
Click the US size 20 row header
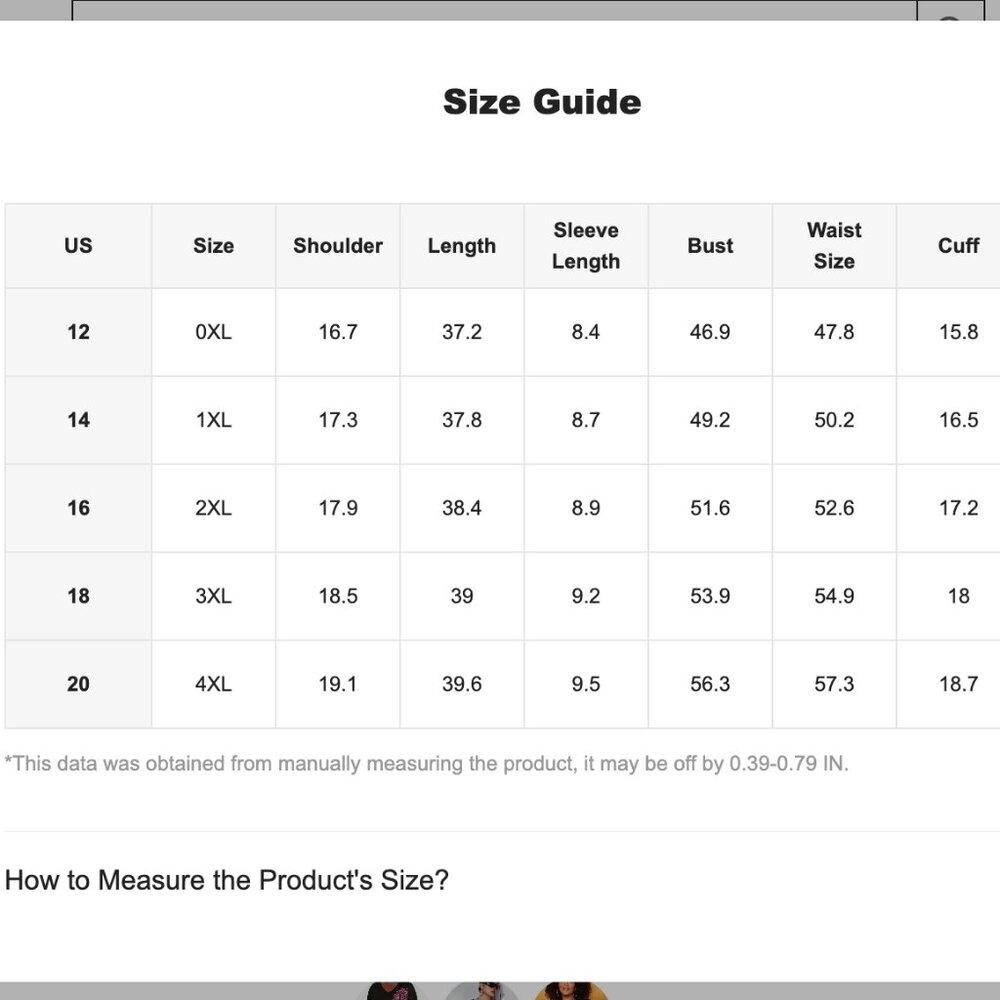tap(78, 684)
